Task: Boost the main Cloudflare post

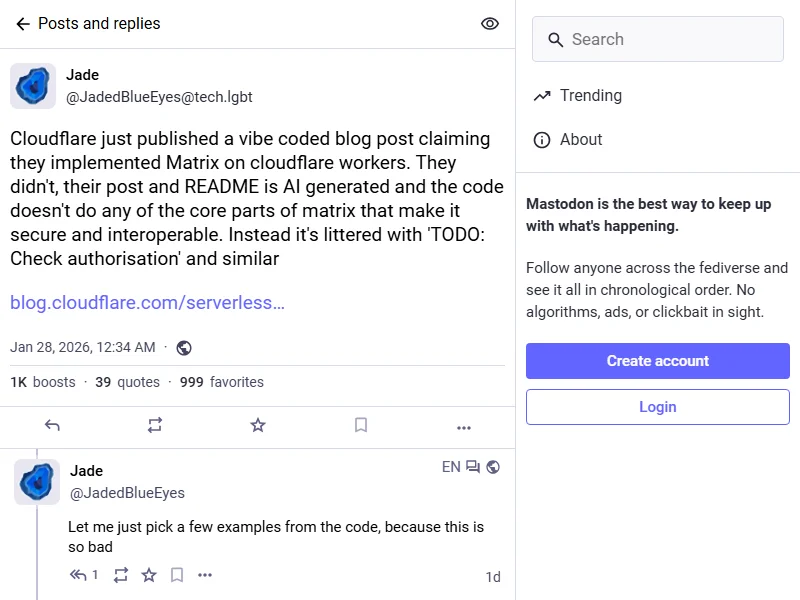Action: click(155, 426)
